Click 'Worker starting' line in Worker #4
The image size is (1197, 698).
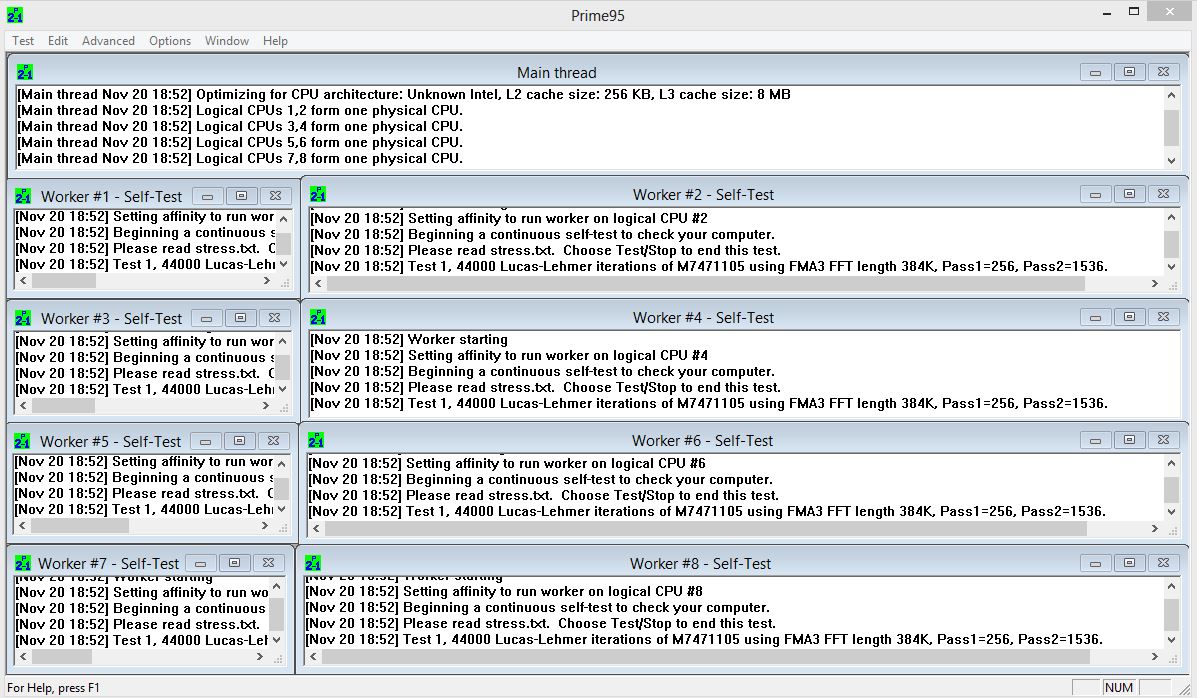pos(408,339)
